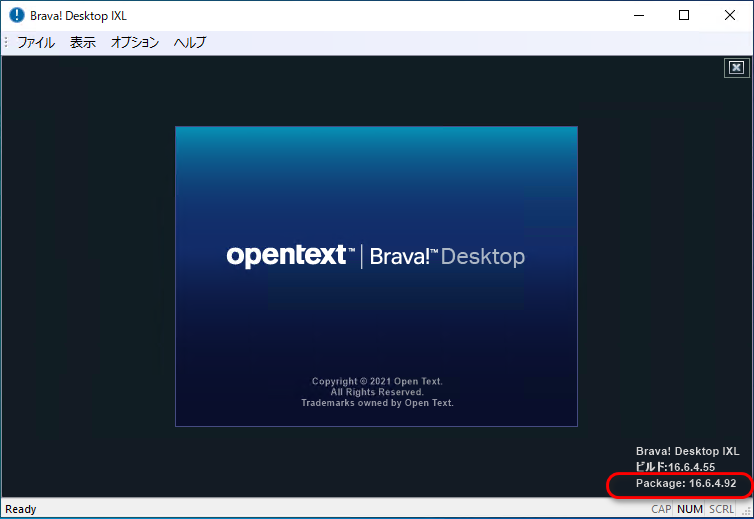
Task: Maximize the Brava! Desktop IXL window
Action: click(684, 15)
